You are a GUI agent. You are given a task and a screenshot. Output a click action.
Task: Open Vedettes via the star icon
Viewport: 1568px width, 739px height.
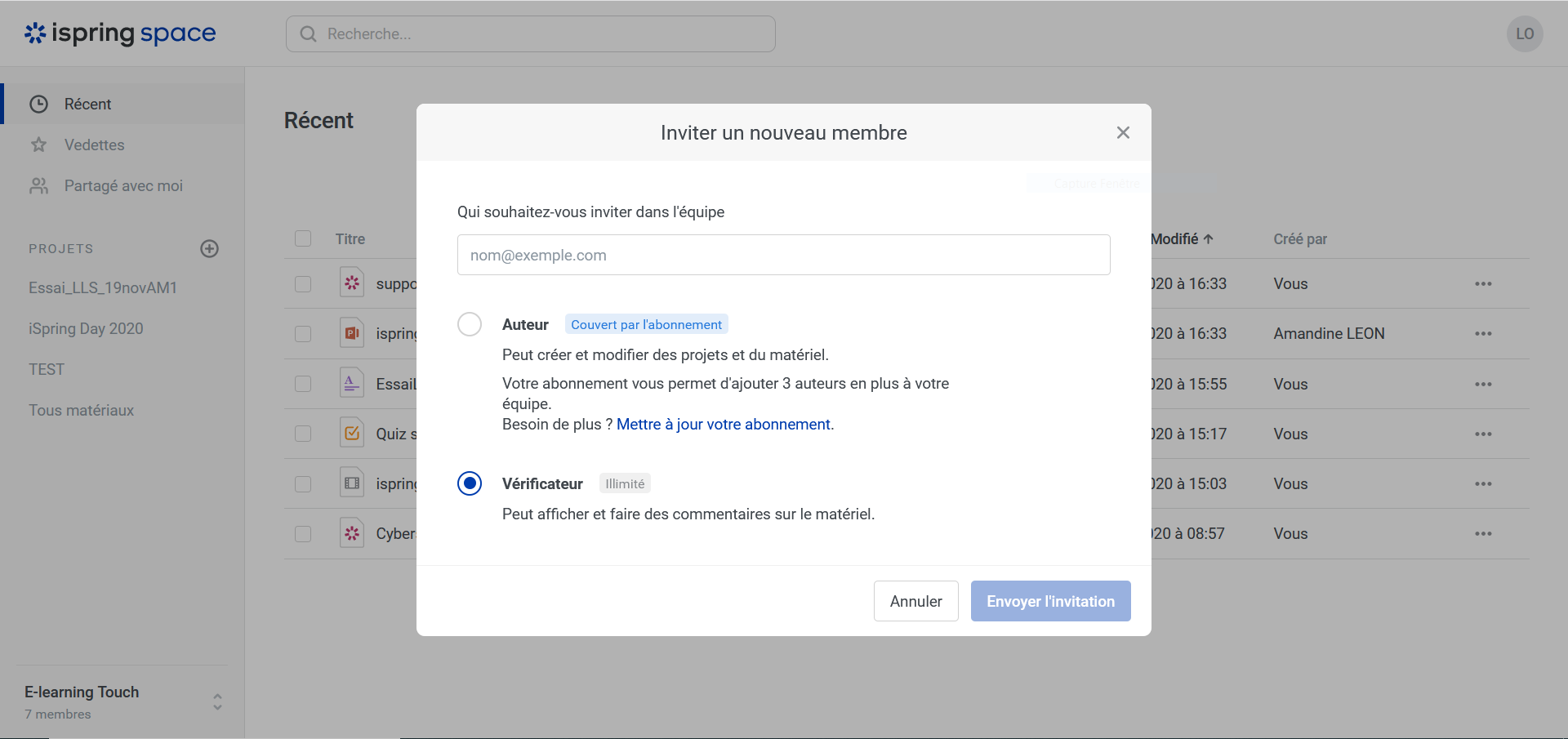(39, 145)
